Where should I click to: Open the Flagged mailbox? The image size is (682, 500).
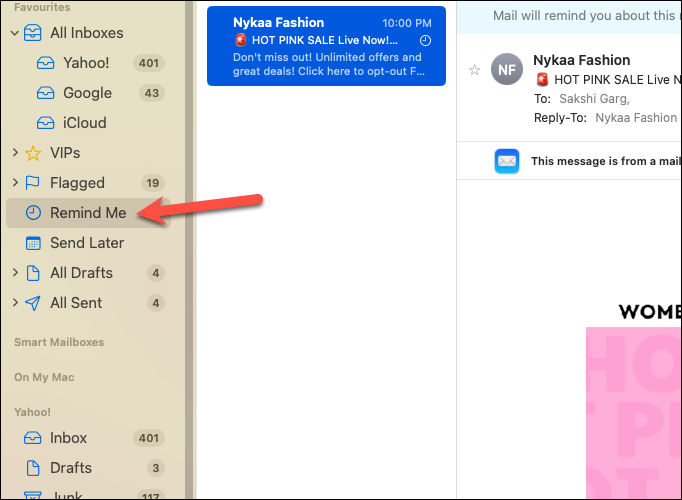point(77,183)
